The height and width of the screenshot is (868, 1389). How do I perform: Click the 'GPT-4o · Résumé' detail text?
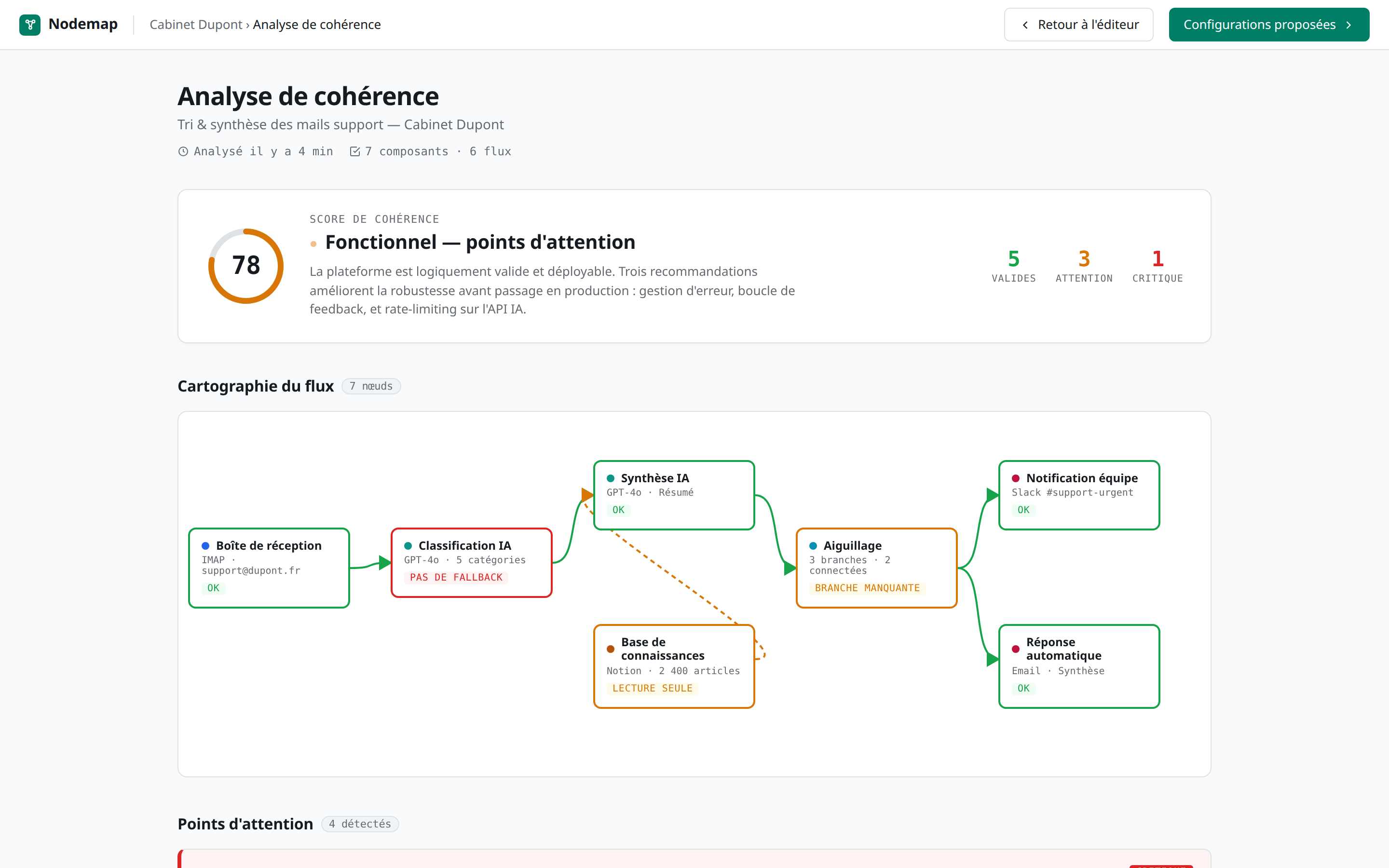coord(650,492)
